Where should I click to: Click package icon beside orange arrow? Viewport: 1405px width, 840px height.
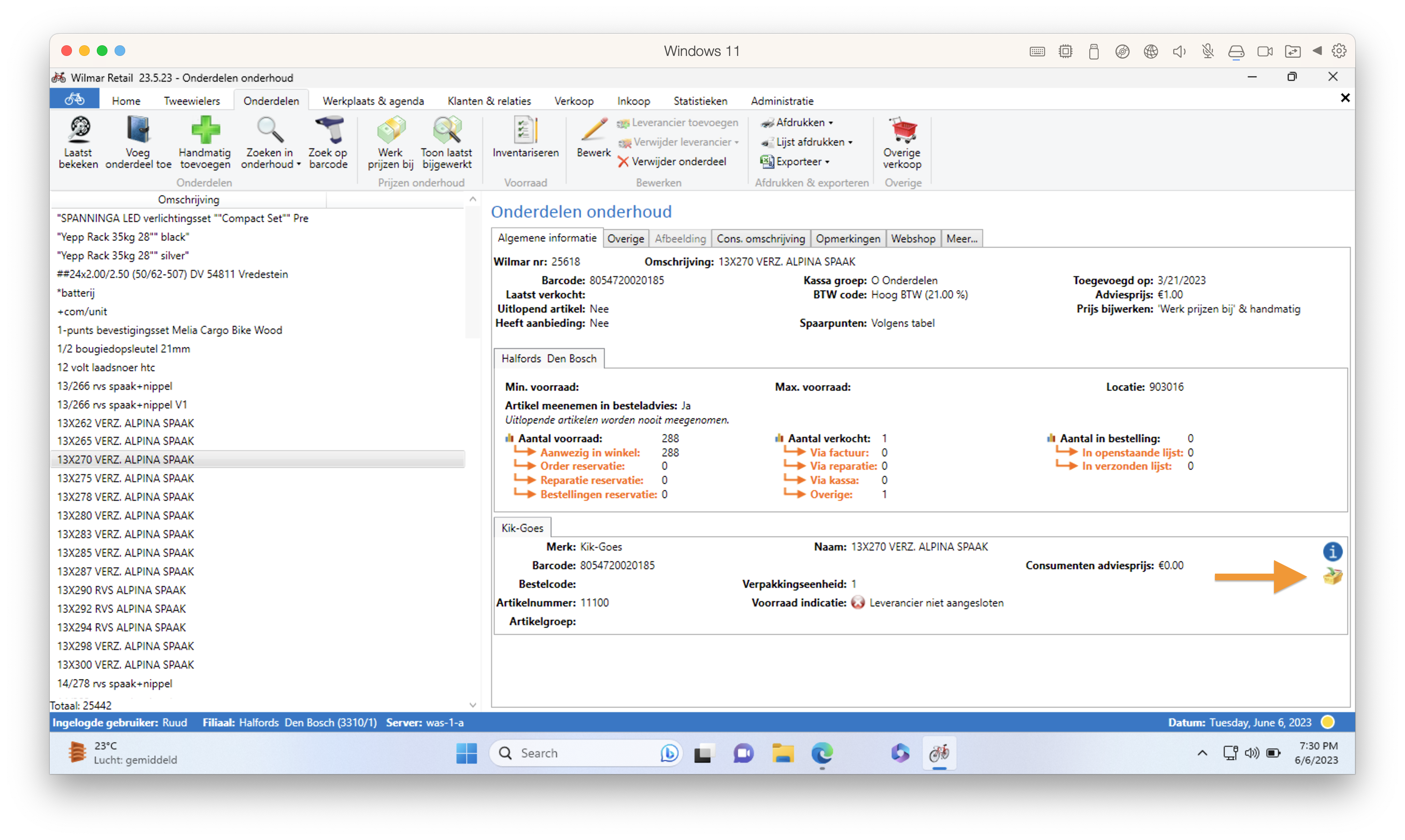coord(1333,576)
